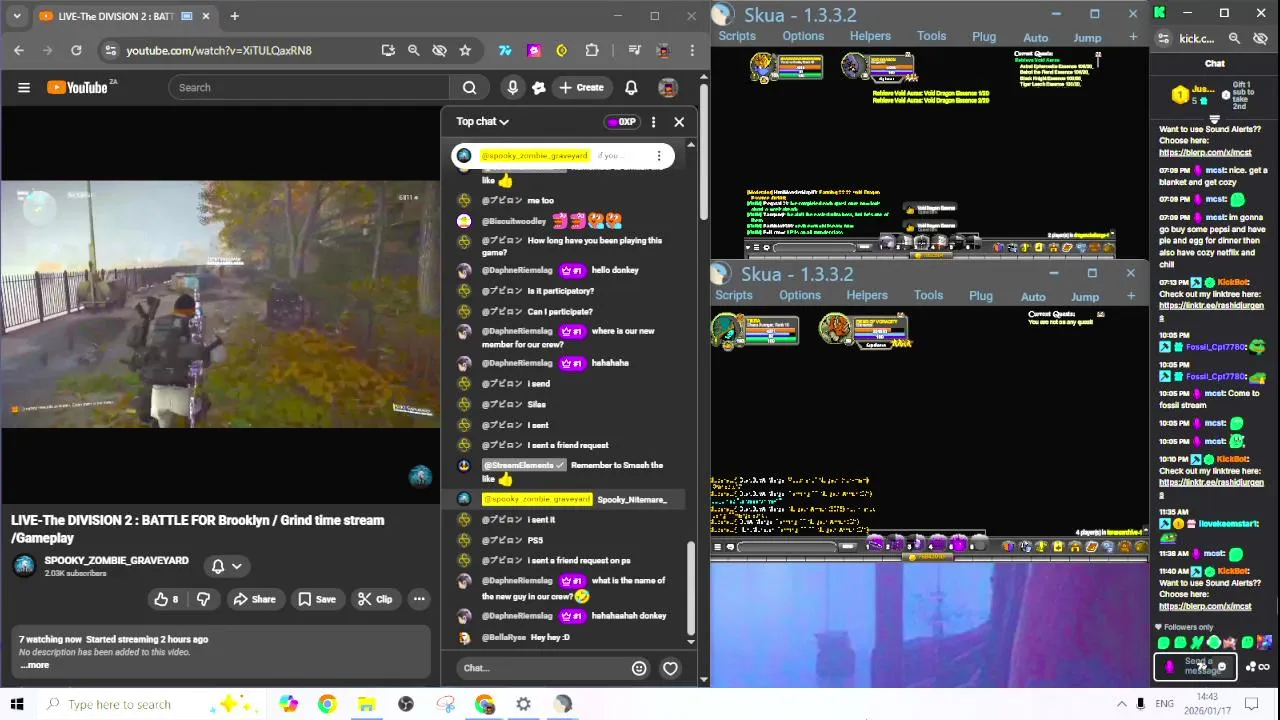This screenshot has height=720, width=1280.
Task: Expand the video description with ...more
Action: [x=34, y=665]
